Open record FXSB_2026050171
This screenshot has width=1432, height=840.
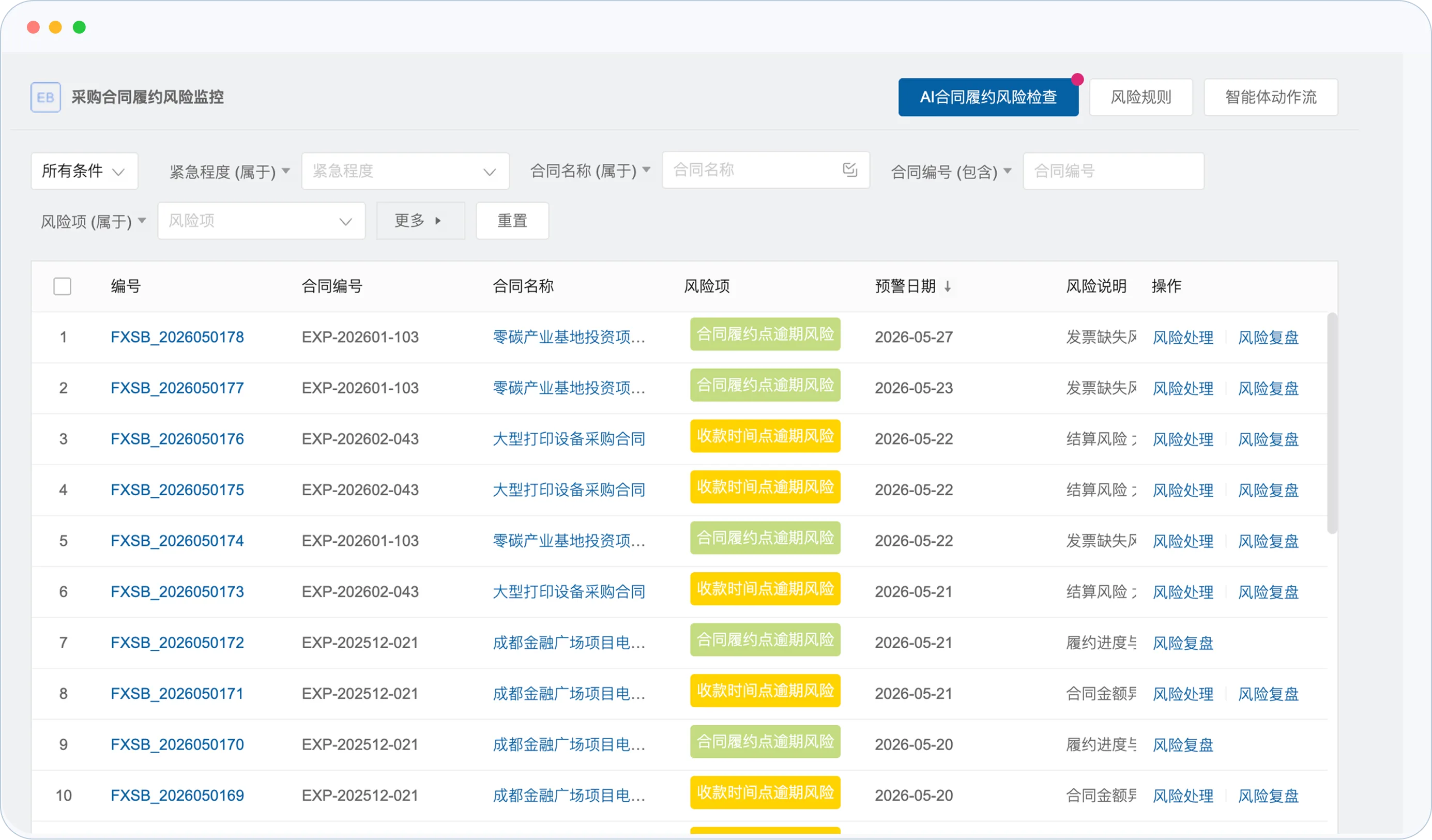177,694
